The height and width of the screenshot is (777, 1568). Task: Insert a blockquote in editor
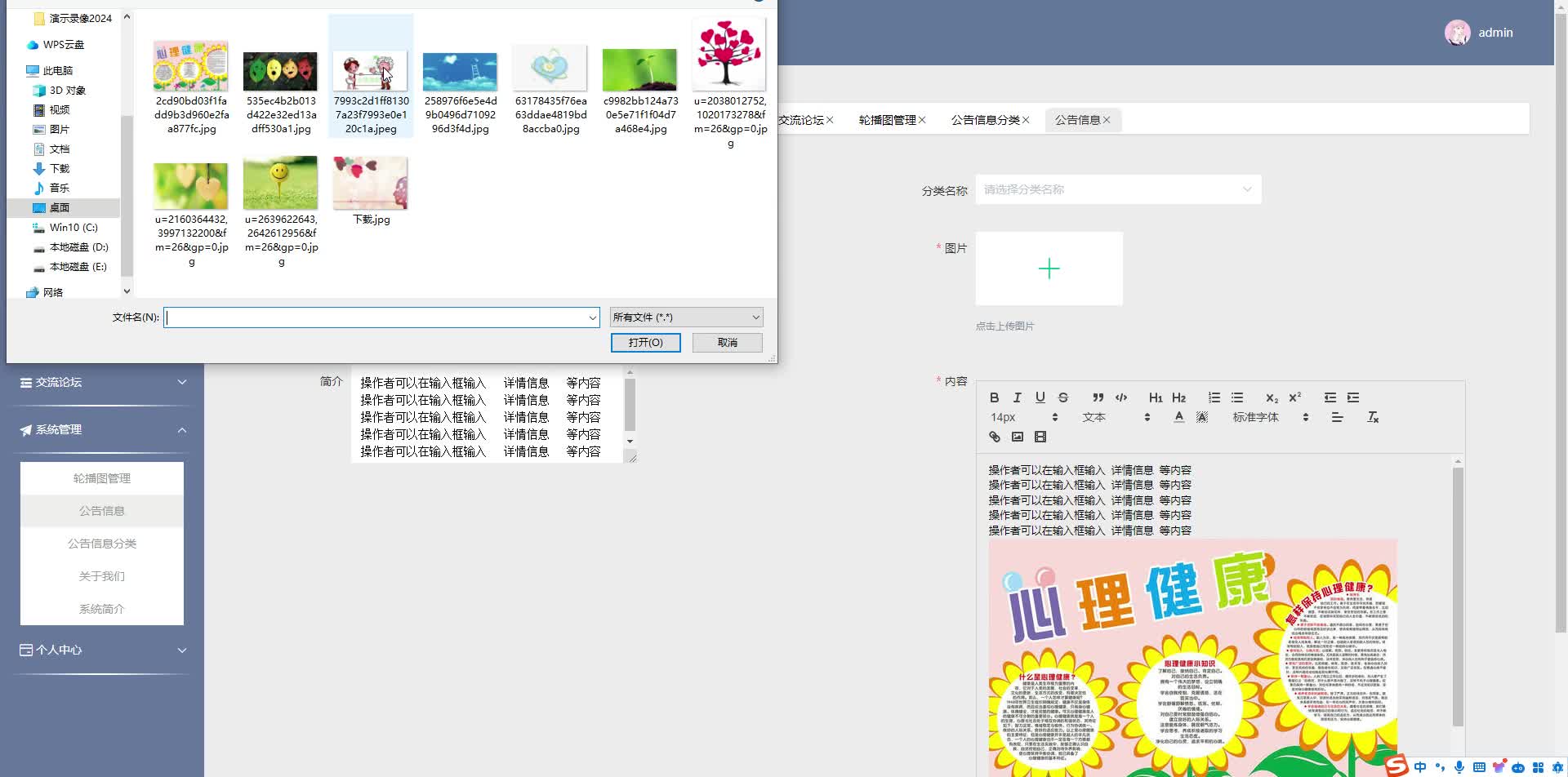[x=1098, y=397]
